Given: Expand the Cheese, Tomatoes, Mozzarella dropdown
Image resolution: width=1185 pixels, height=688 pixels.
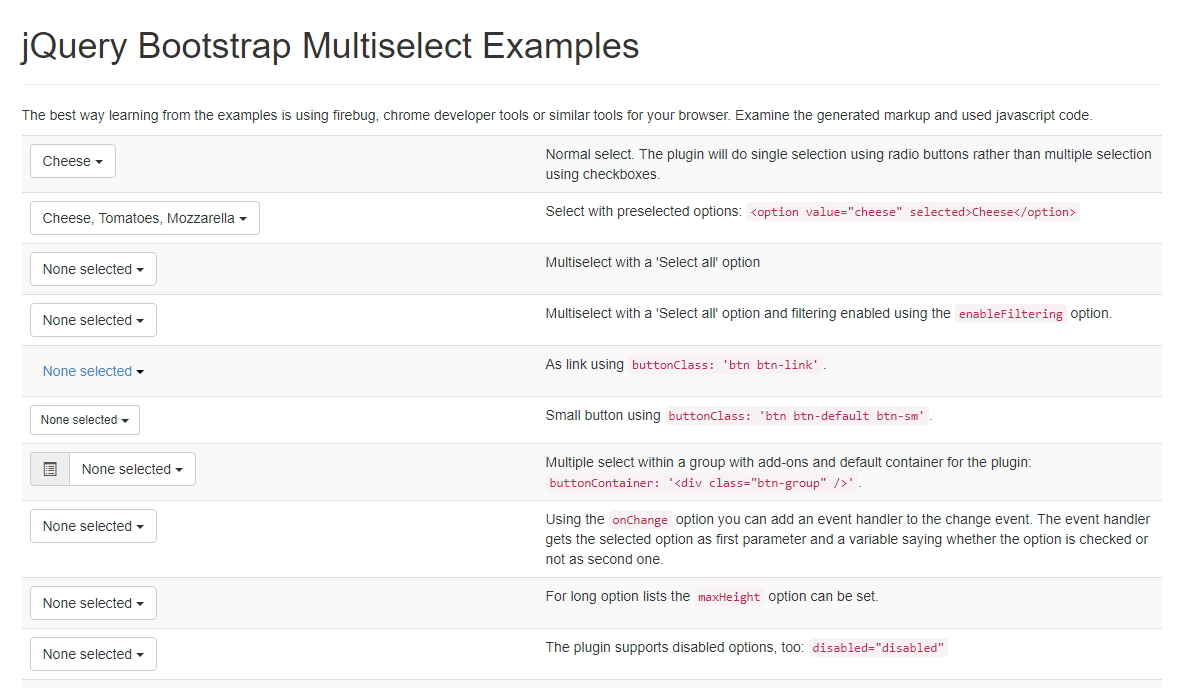Looking at the screenshot, I should click(144, 218).
